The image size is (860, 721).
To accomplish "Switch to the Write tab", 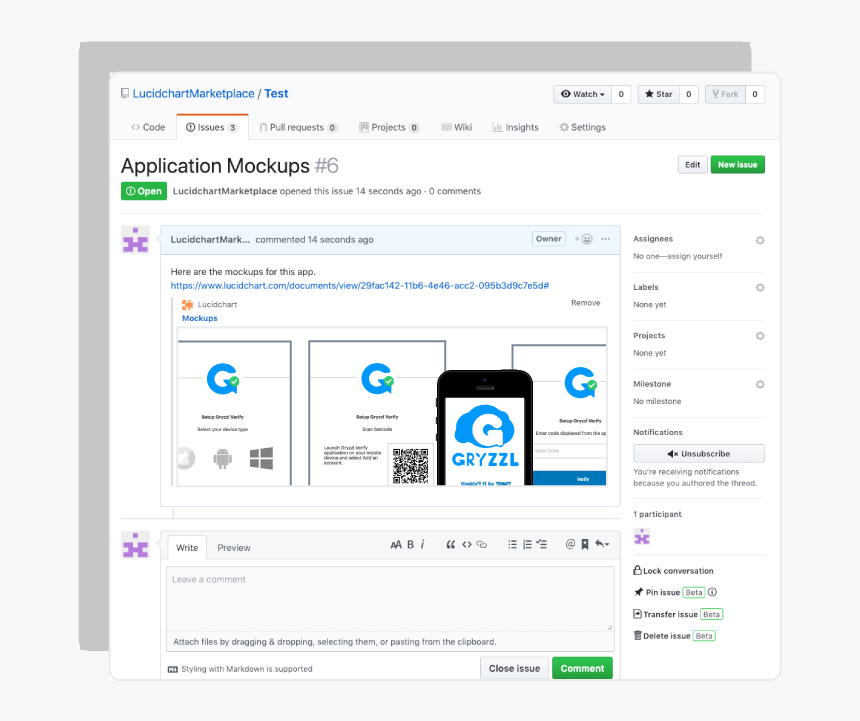I will (187, 548).
